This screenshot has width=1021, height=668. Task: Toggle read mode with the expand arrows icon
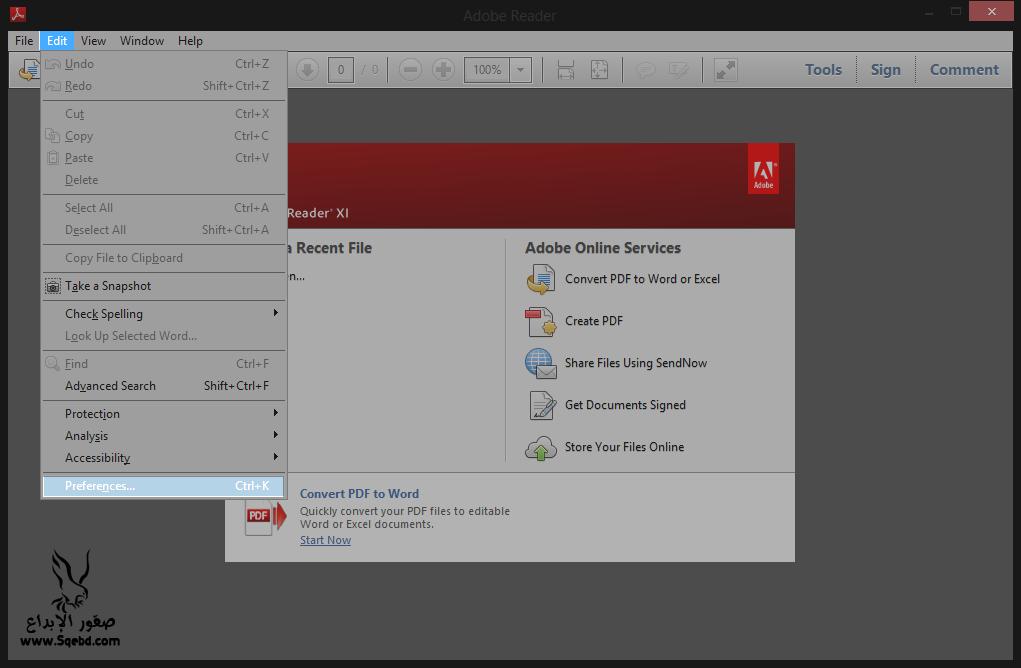point(725,70)
